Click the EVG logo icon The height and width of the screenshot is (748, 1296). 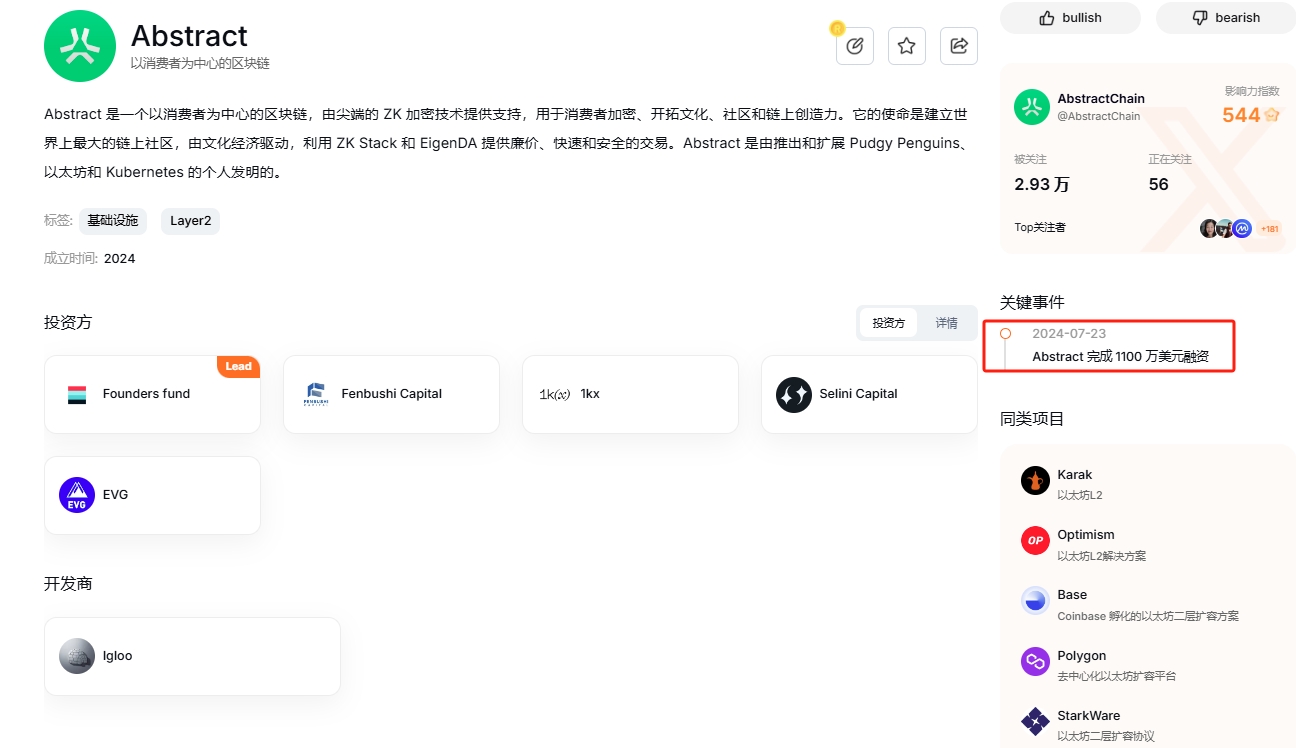[77, 495]
